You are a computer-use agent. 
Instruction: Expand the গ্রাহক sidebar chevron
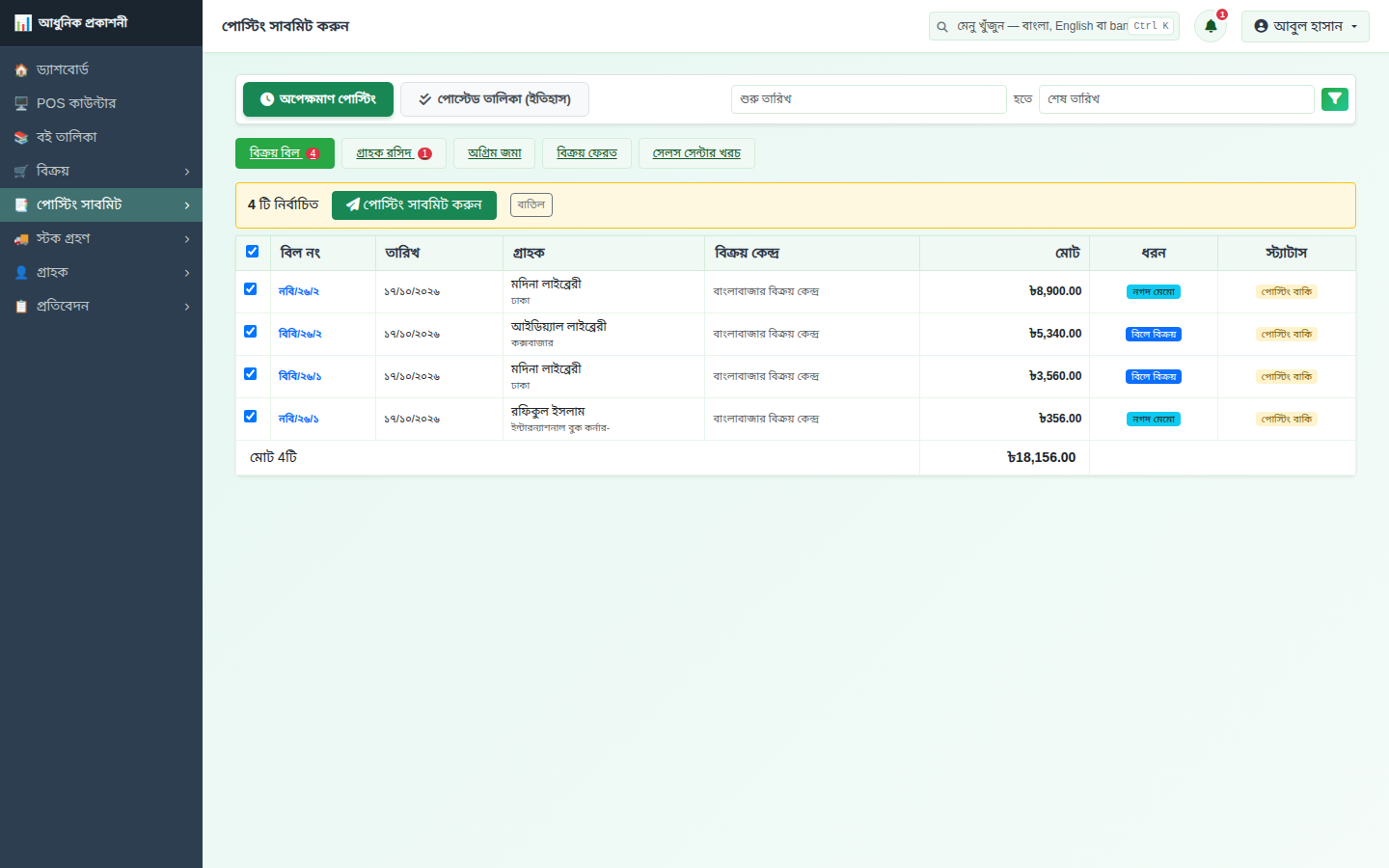(187, 273)
